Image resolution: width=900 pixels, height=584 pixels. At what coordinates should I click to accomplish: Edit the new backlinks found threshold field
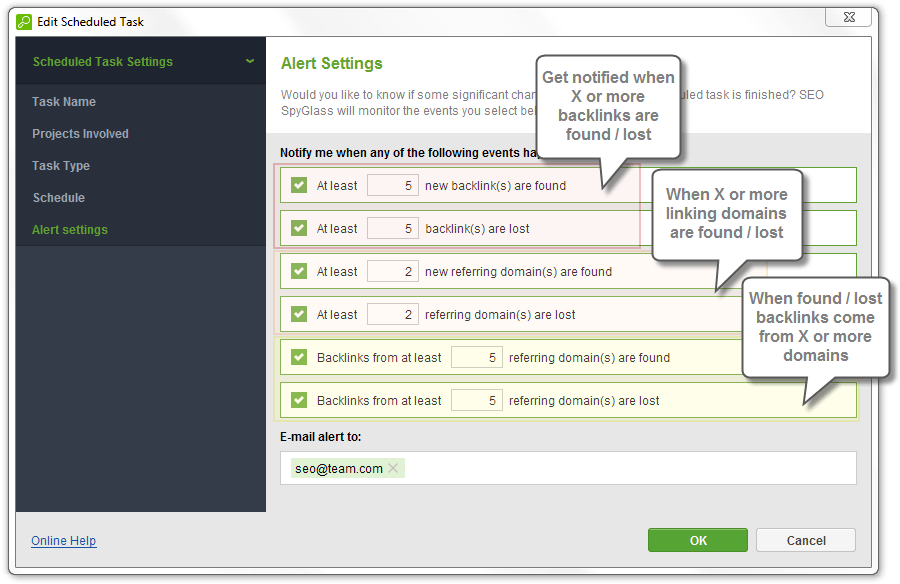click(393, 185)
